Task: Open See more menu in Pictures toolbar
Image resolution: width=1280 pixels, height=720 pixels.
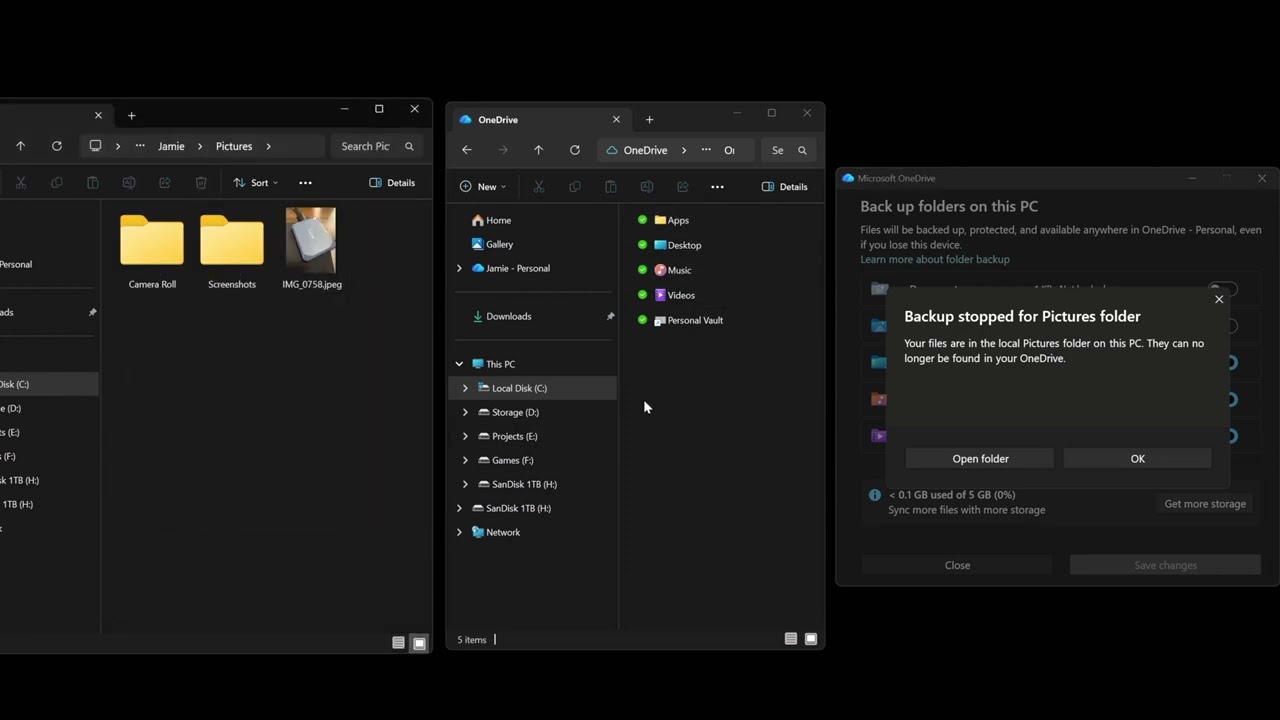Action: (305, 183)
